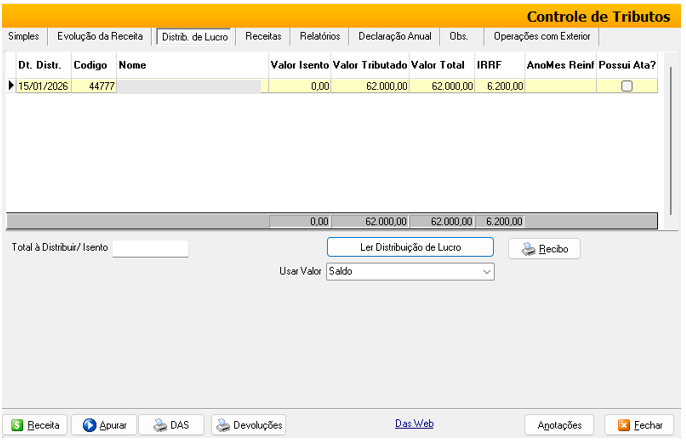Switch to Operações com Exterior tab

(541, 36)
